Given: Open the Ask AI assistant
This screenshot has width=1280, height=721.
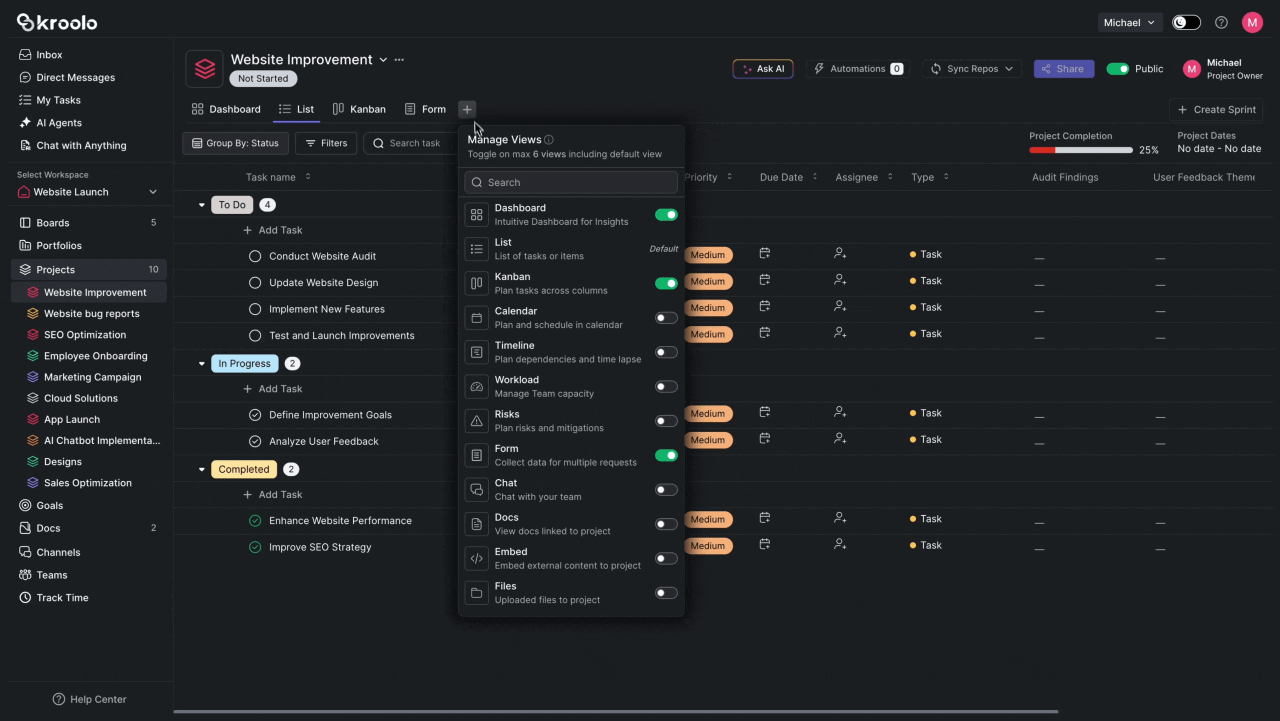Looking at the screenshot, I should coord(762,68).
